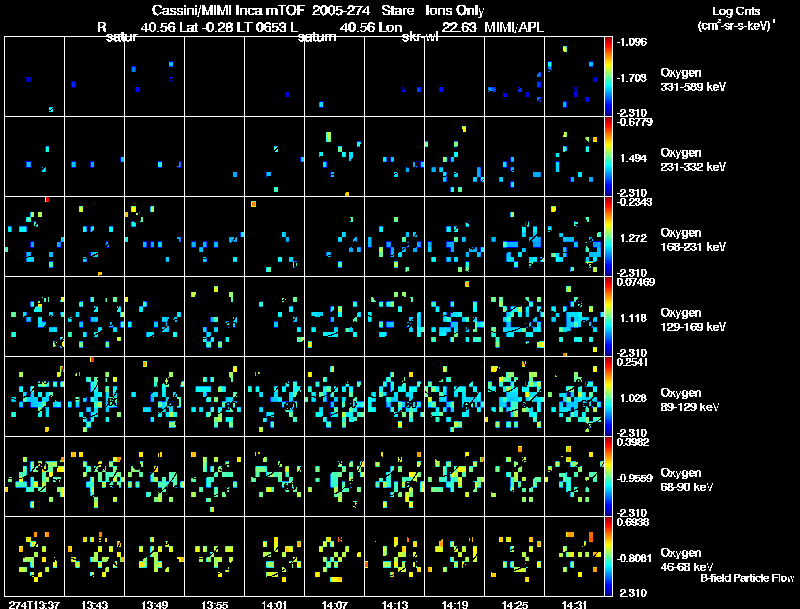Select the 14:01 time axis marker
The image size is (800, 609).
(x=274, y=604)
